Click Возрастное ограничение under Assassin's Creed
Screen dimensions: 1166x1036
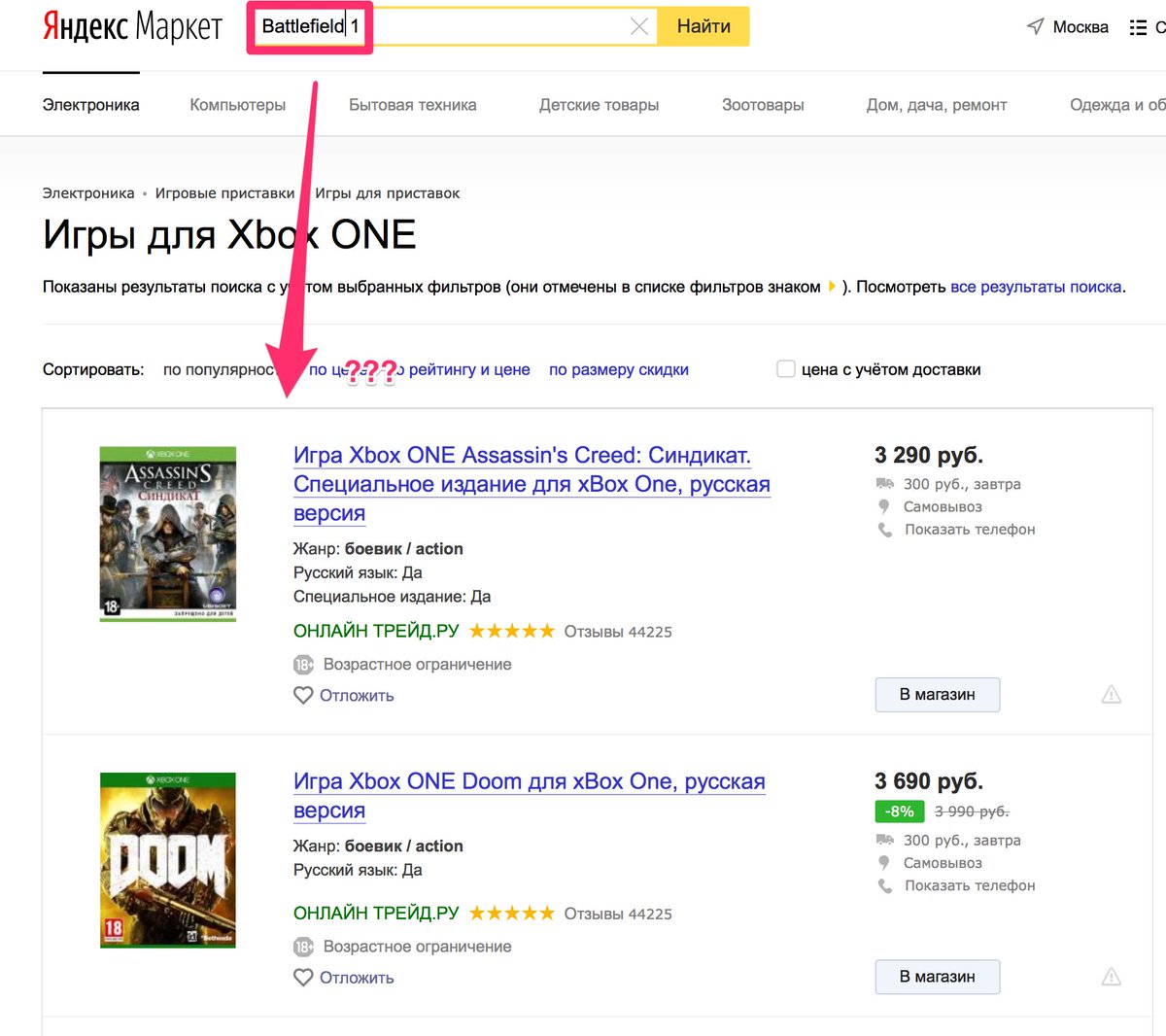417,665
